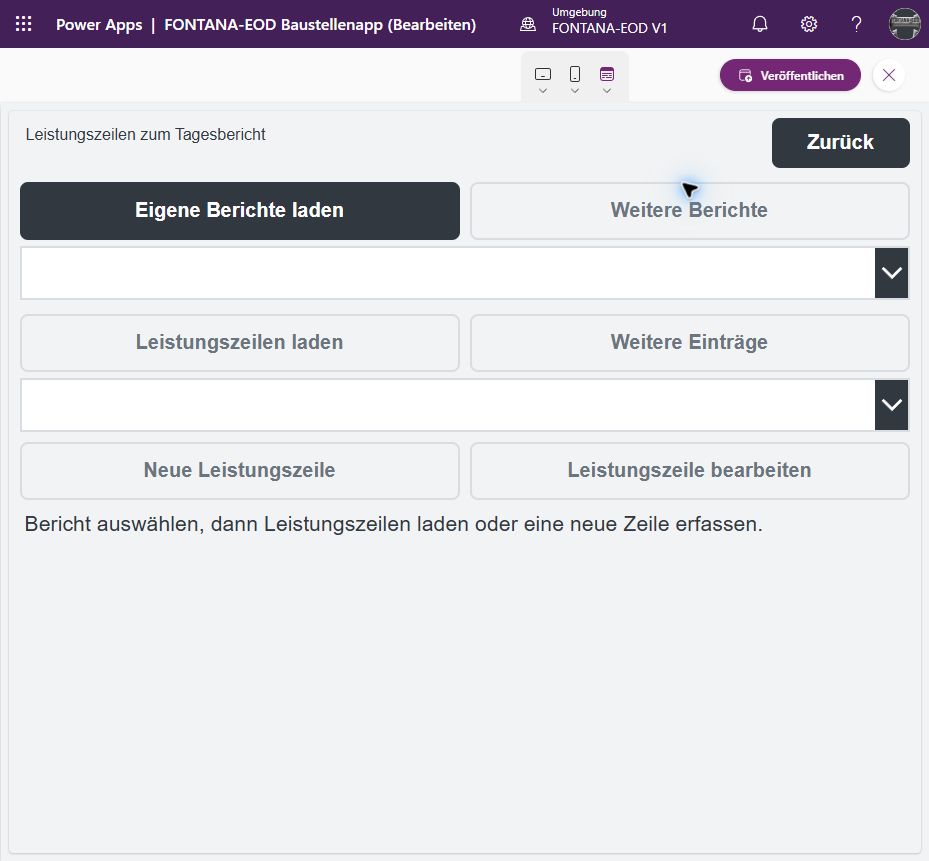
Task: Open the help question mark
Action: [856, 24]
